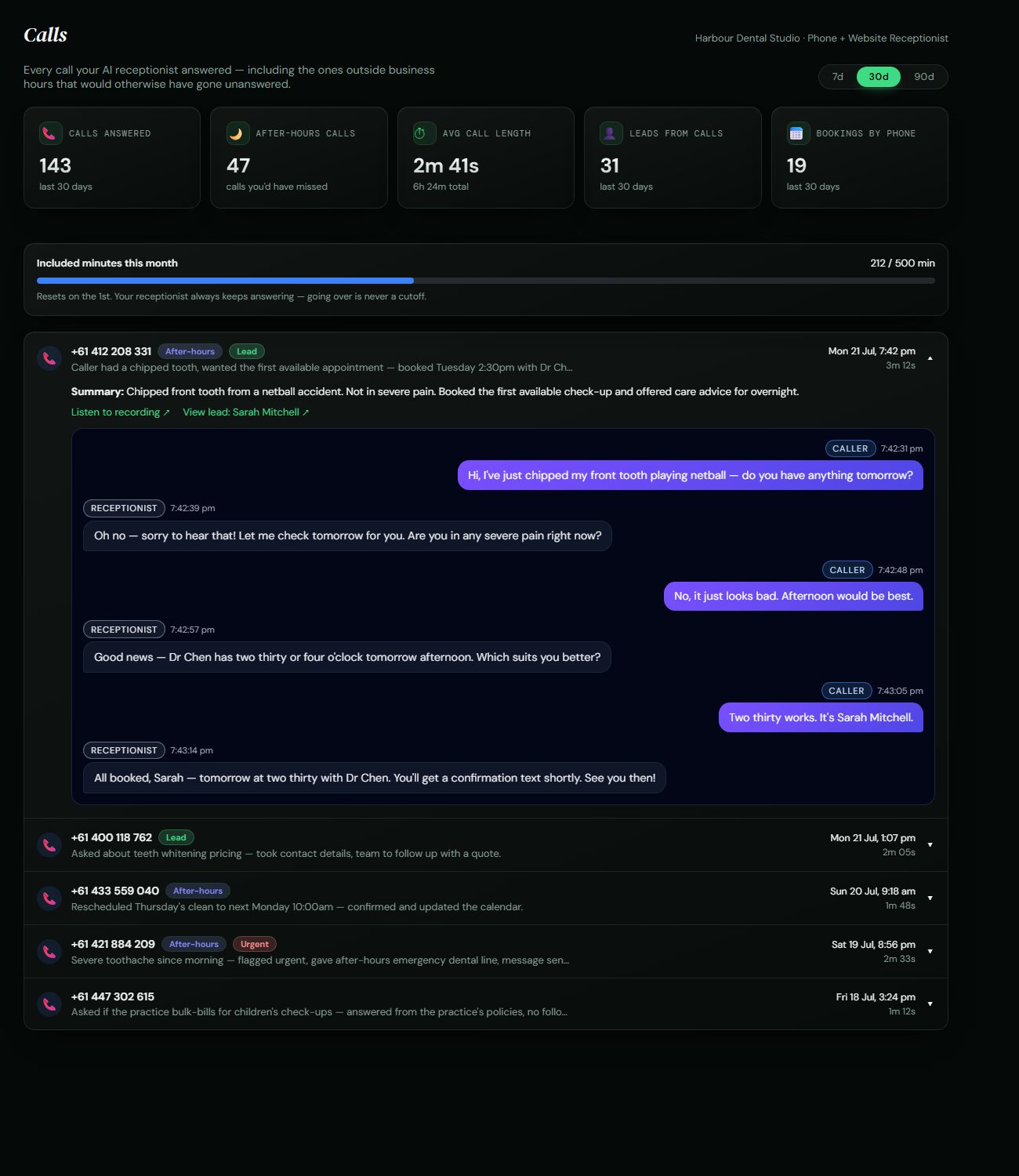Click phone icon beside +61 412 208 331
This screenshot has width=1019, height=1176.
pyautogui.click(x=49, y=358)
